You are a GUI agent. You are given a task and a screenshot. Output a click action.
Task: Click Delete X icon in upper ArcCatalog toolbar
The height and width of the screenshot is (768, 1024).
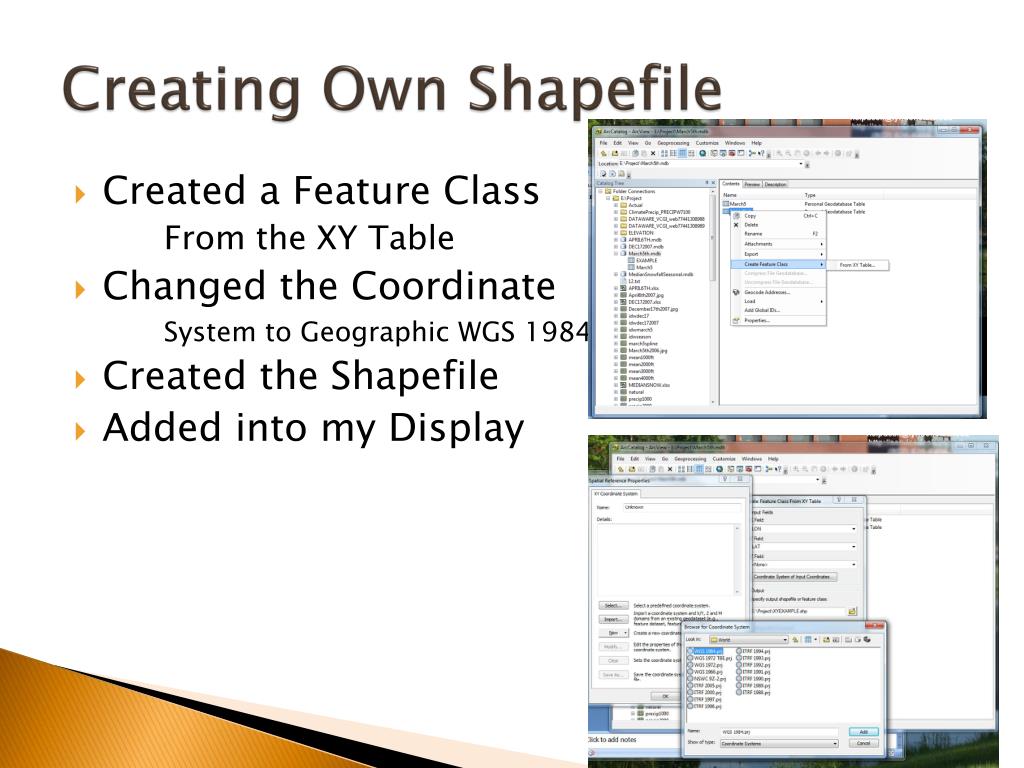653,153
